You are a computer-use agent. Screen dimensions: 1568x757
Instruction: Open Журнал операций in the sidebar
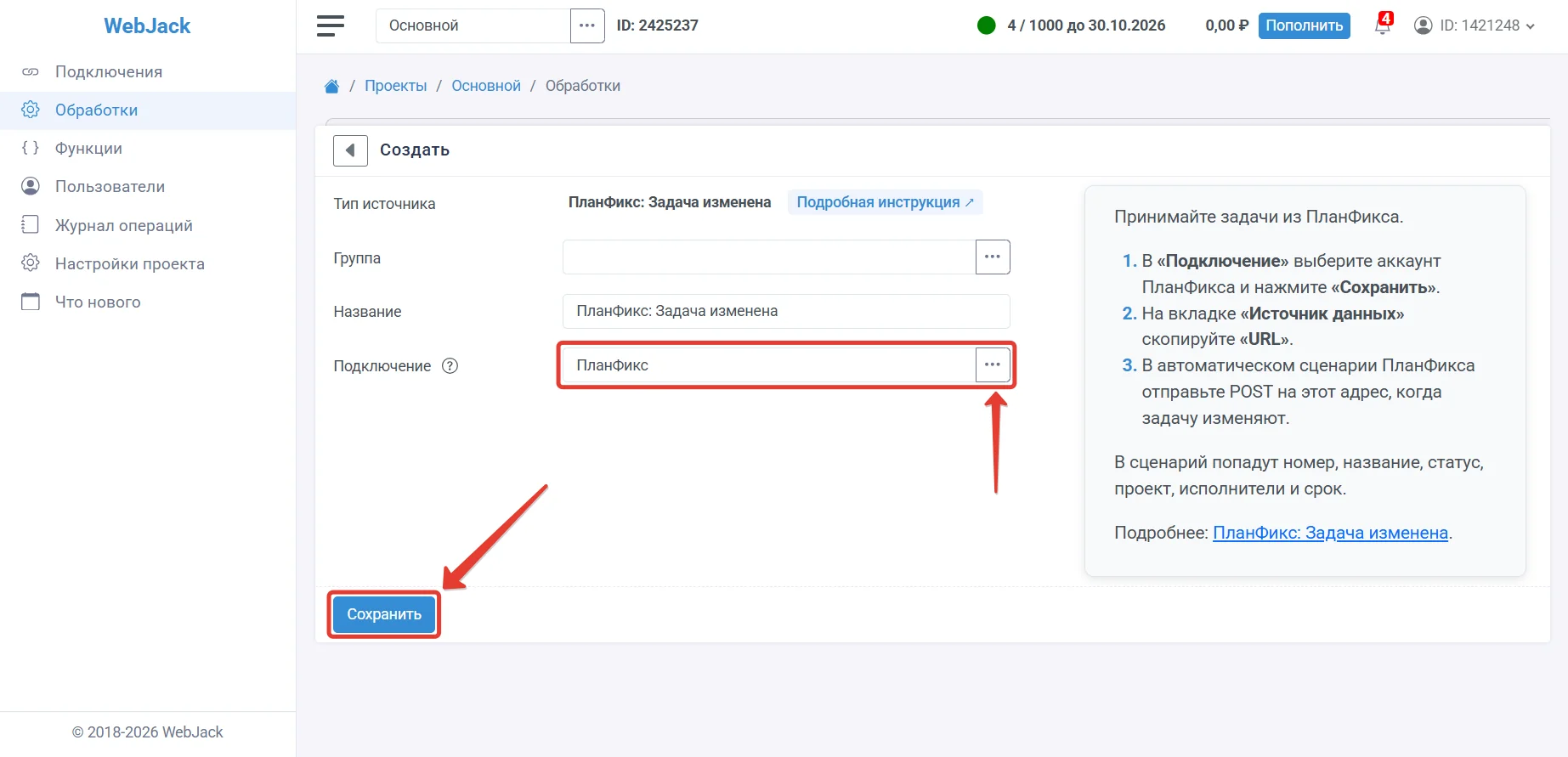tap(148, 225)
